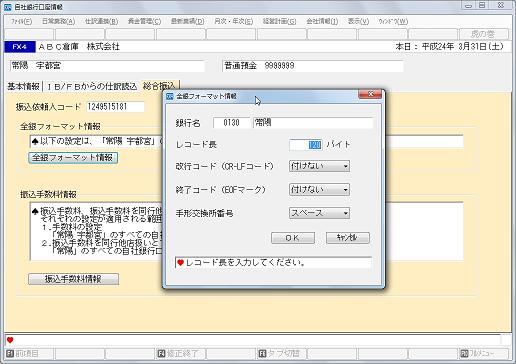Open the ウィンドウ(W) menu
This screenshot has height=364, width=516.
coord(393,21)
